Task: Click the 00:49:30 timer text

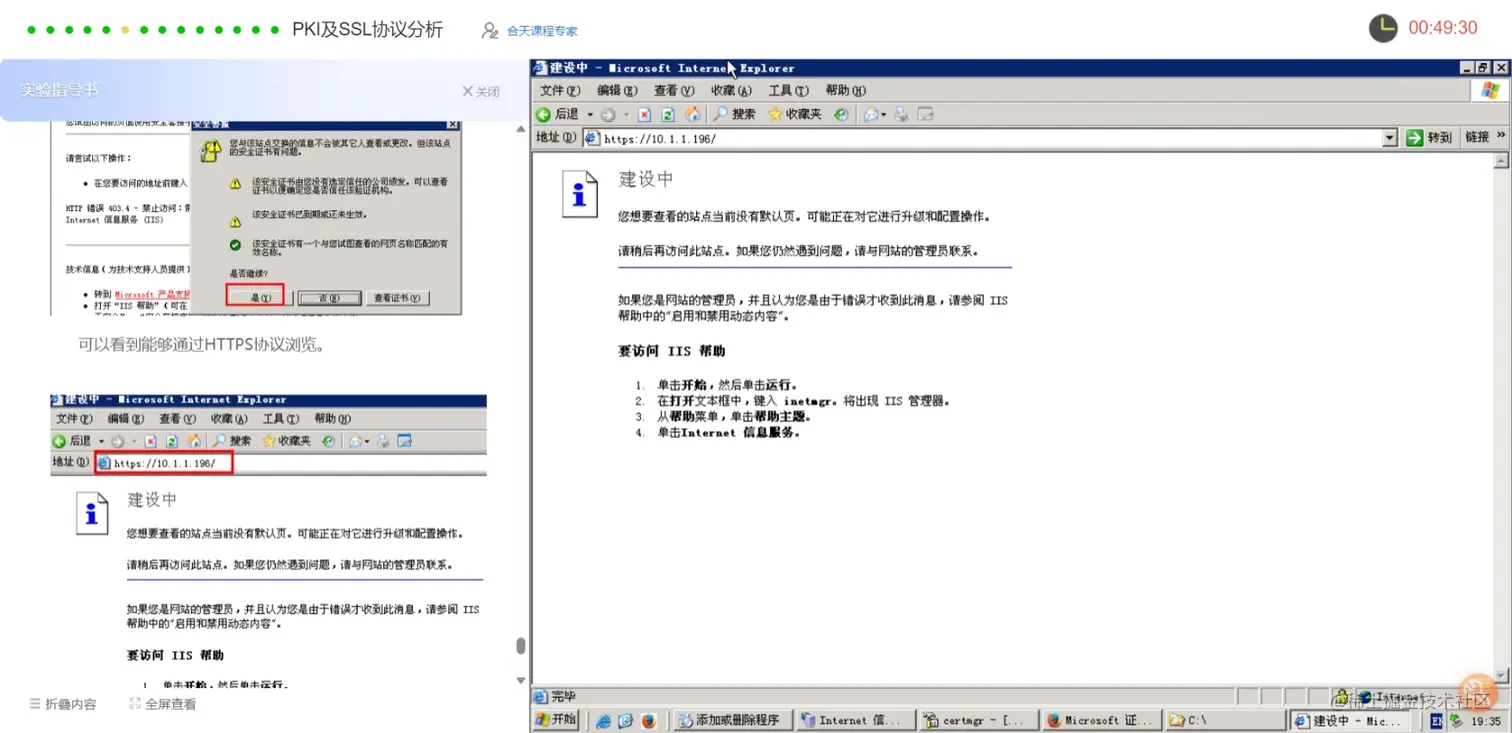Action: coord(1443,28)
